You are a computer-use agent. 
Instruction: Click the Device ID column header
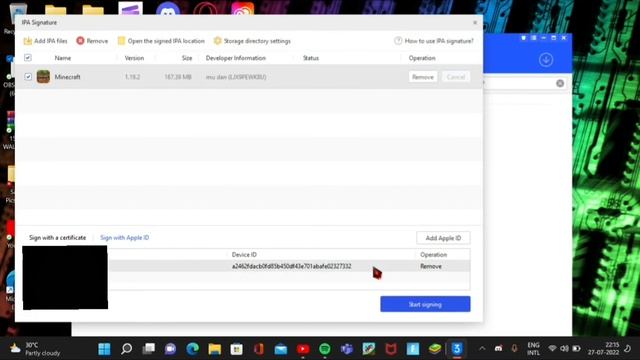244,254
